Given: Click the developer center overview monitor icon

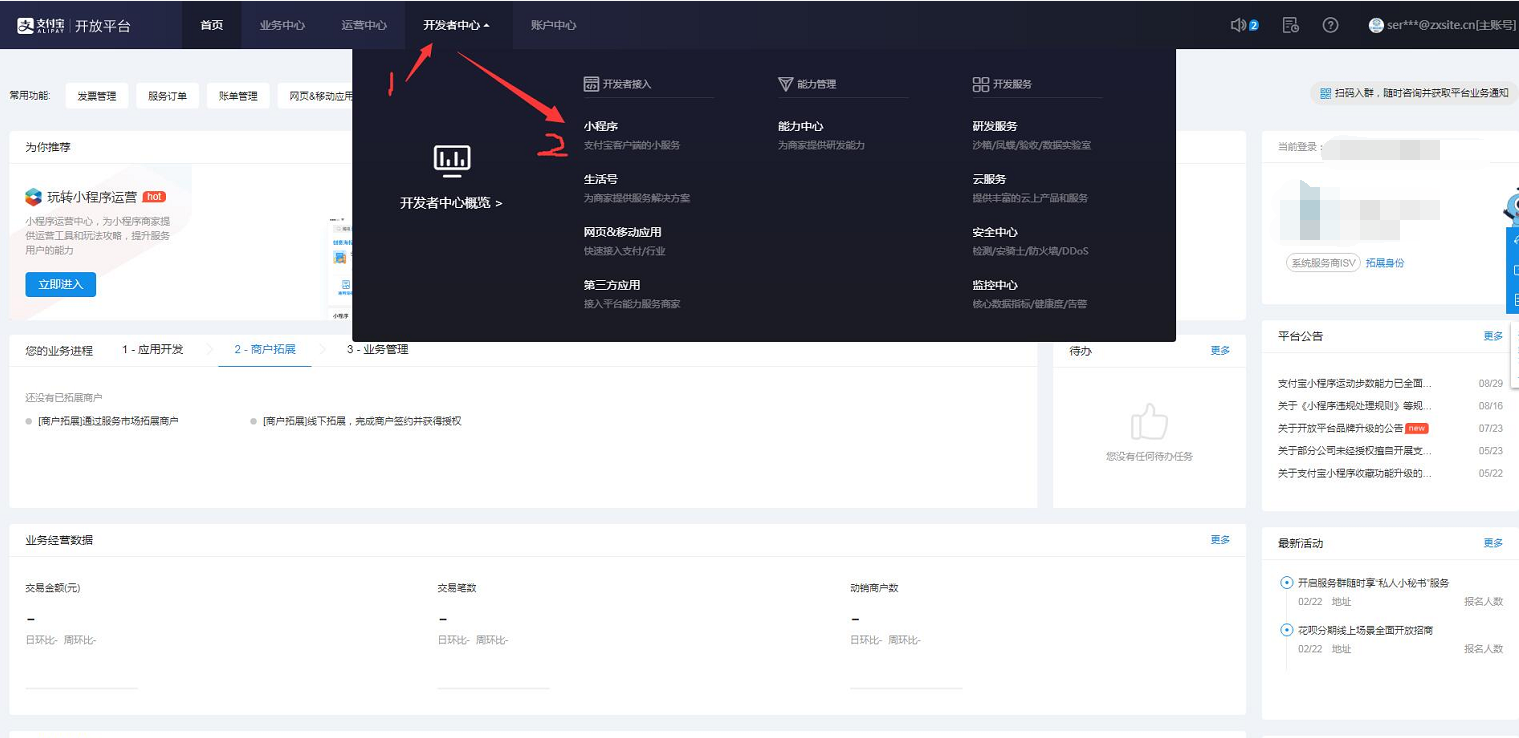Looking at the screenshot, I should click(451, 160).
